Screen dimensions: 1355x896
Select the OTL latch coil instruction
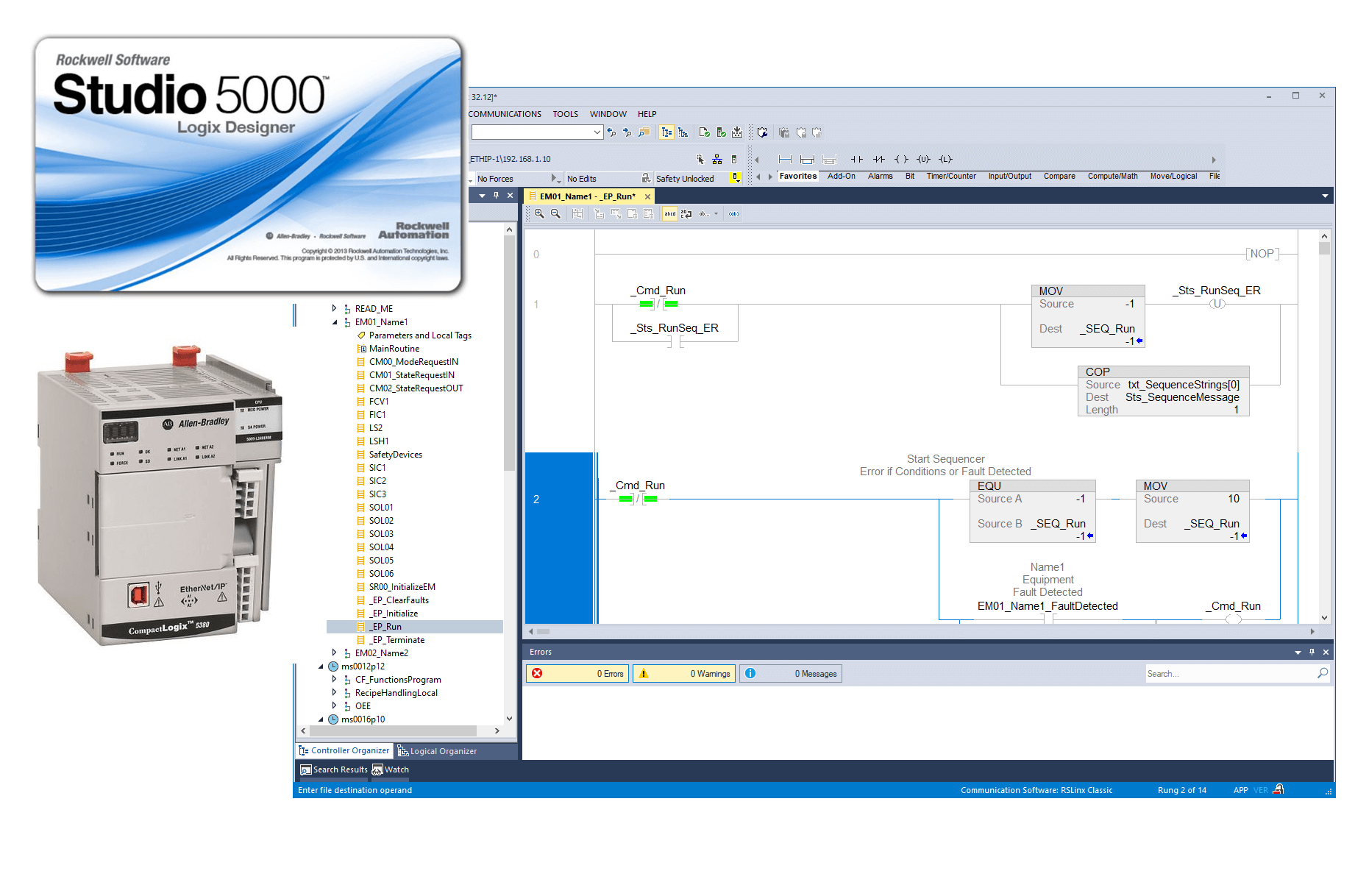tap(945, 159)
